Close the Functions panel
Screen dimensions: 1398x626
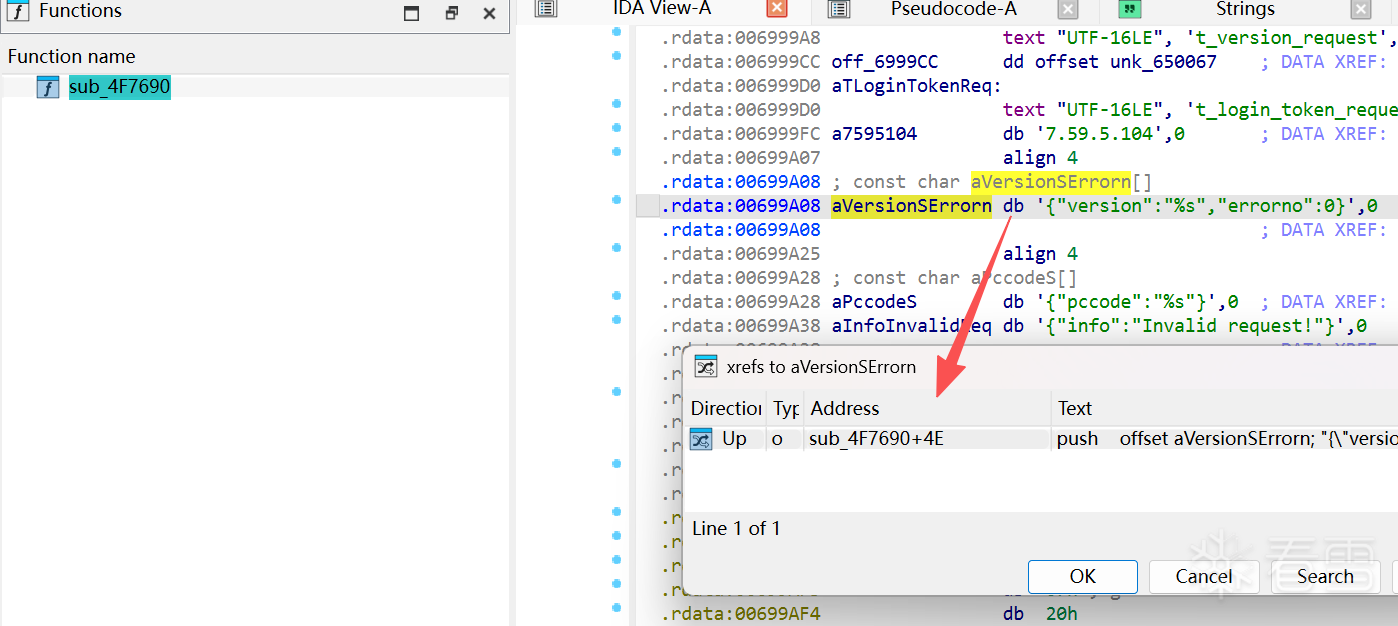[x=489, y=13]
